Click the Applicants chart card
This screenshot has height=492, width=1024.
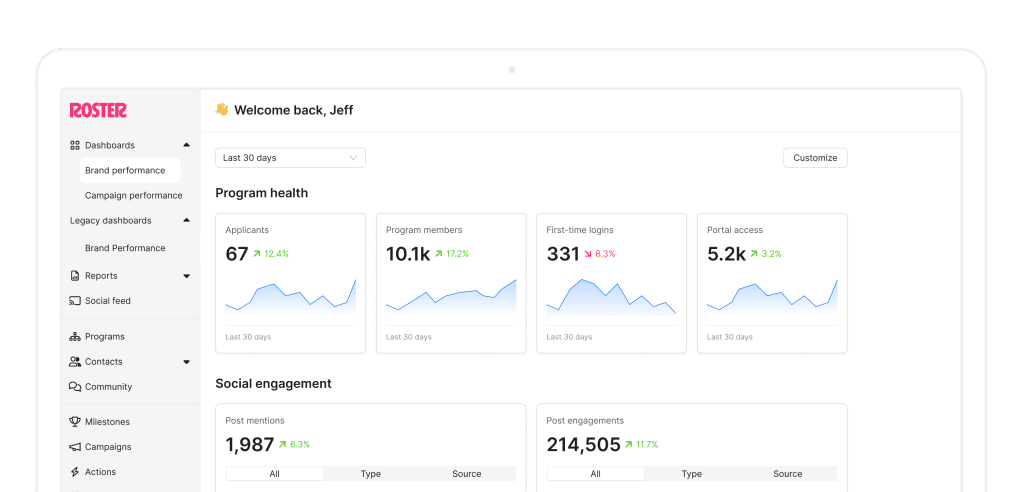(x=290, y=283)
